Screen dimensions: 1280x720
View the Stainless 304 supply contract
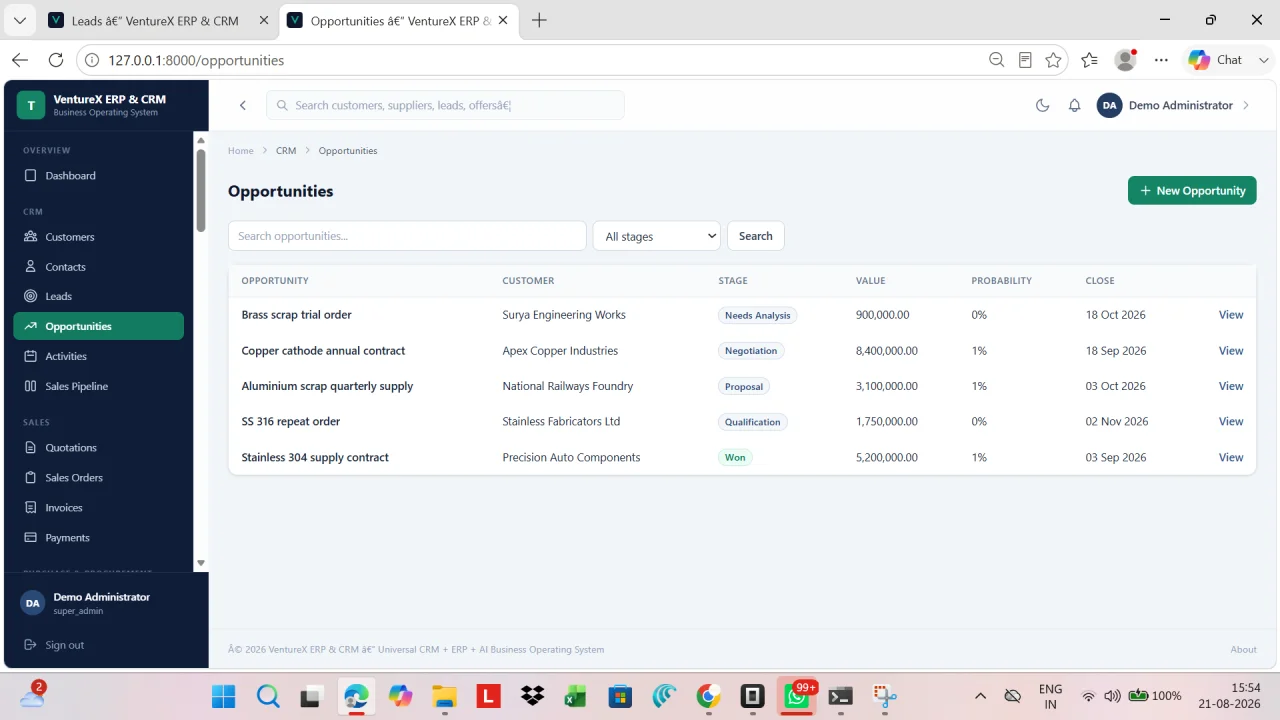pyautogui.click(x=1231, y=458)
